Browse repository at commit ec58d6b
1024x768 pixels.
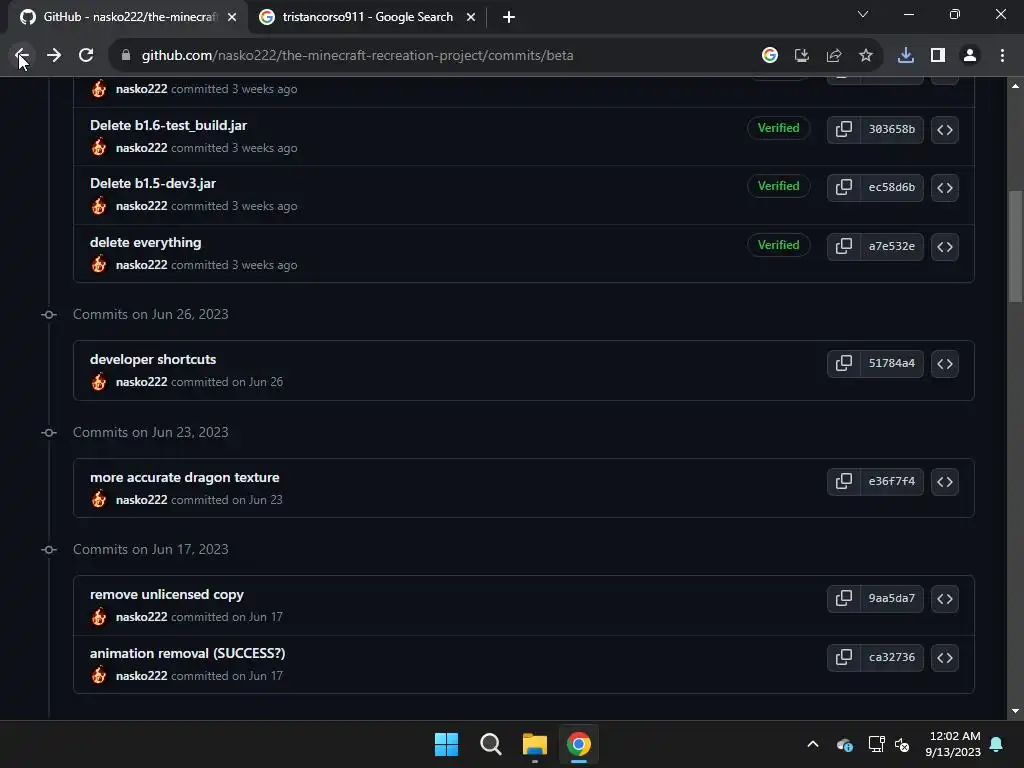pos(944,187)
